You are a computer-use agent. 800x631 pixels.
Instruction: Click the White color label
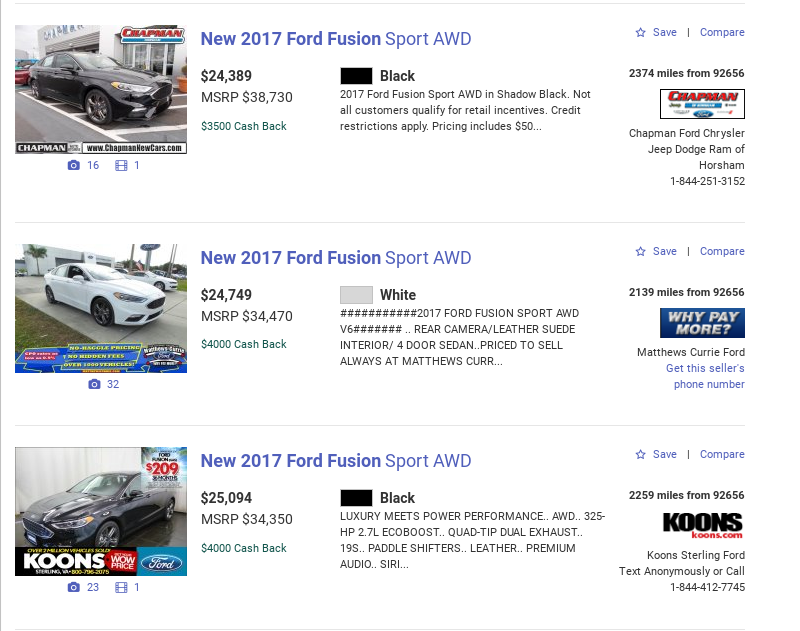pos(398,295)
